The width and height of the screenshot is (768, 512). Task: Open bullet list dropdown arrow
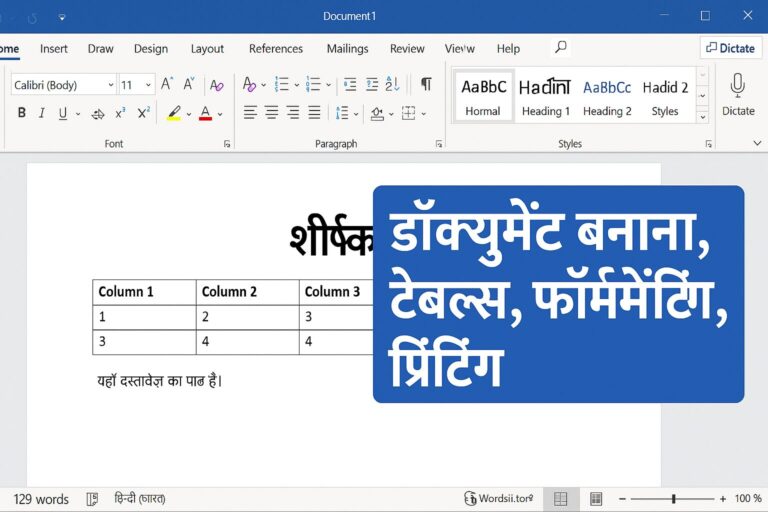[296, 85]
